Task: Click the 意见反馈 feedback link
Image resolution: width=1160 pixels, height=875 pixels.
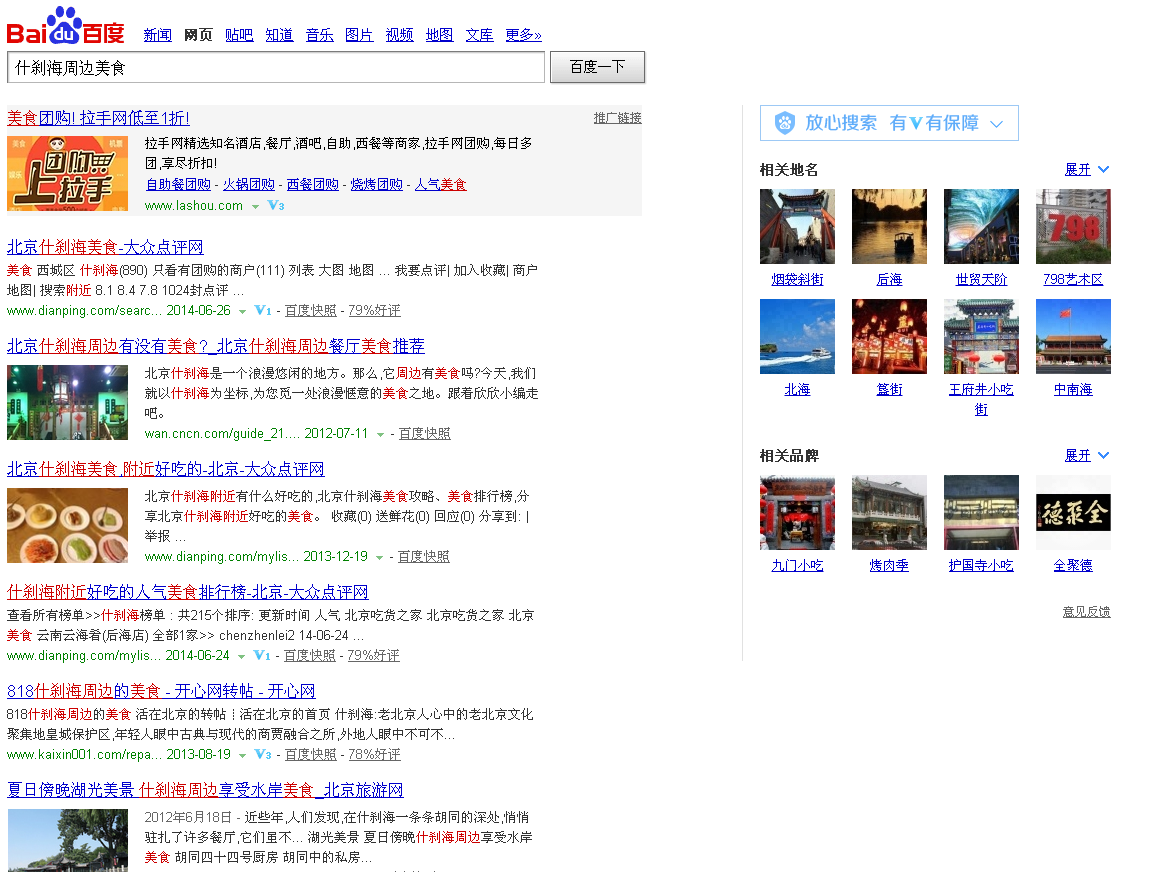Action: pos(1087,612)
